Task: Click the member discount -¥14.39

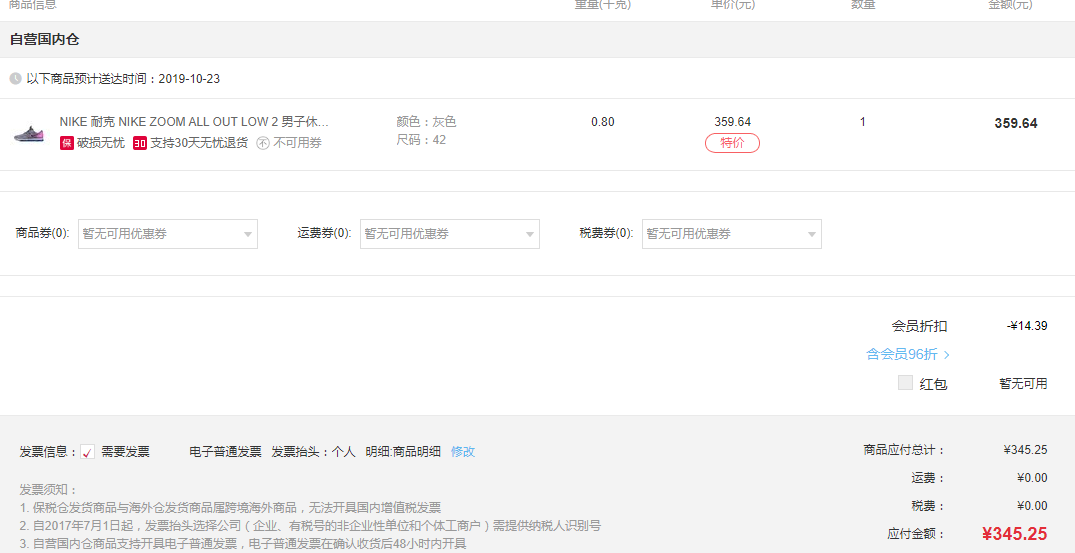Action: [x=1027, y=326]
